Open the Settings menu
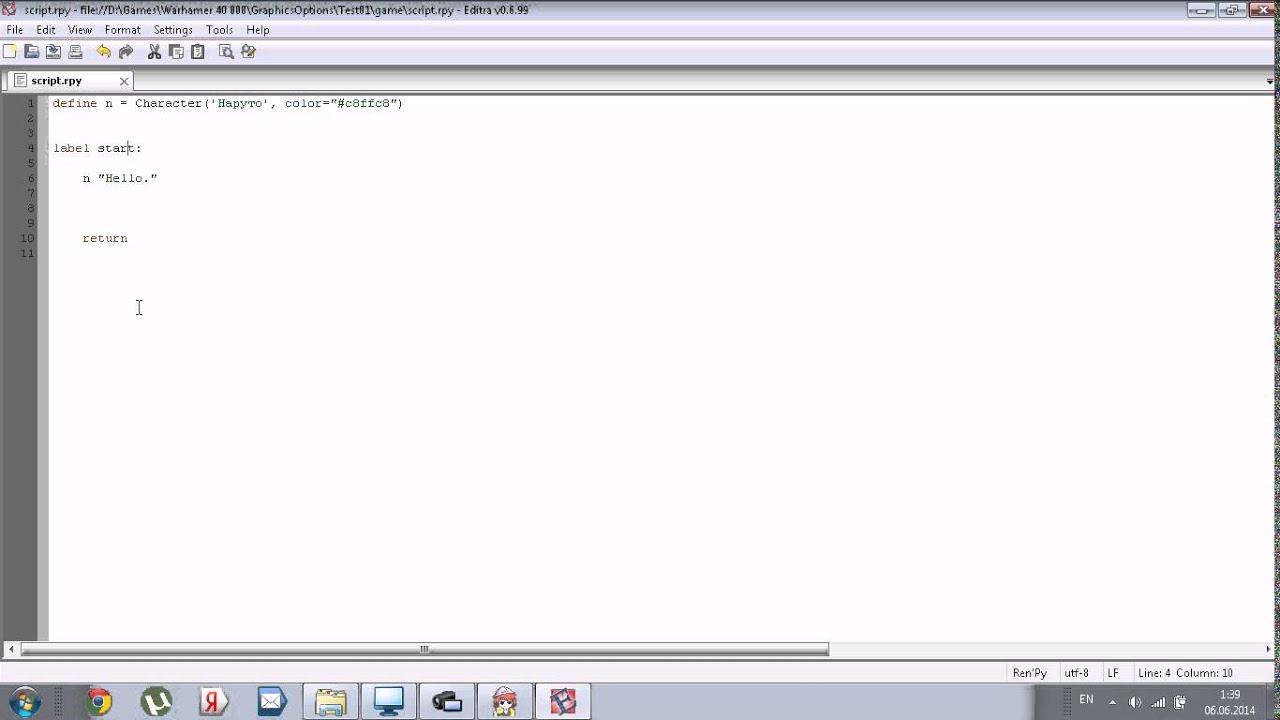 173,30
